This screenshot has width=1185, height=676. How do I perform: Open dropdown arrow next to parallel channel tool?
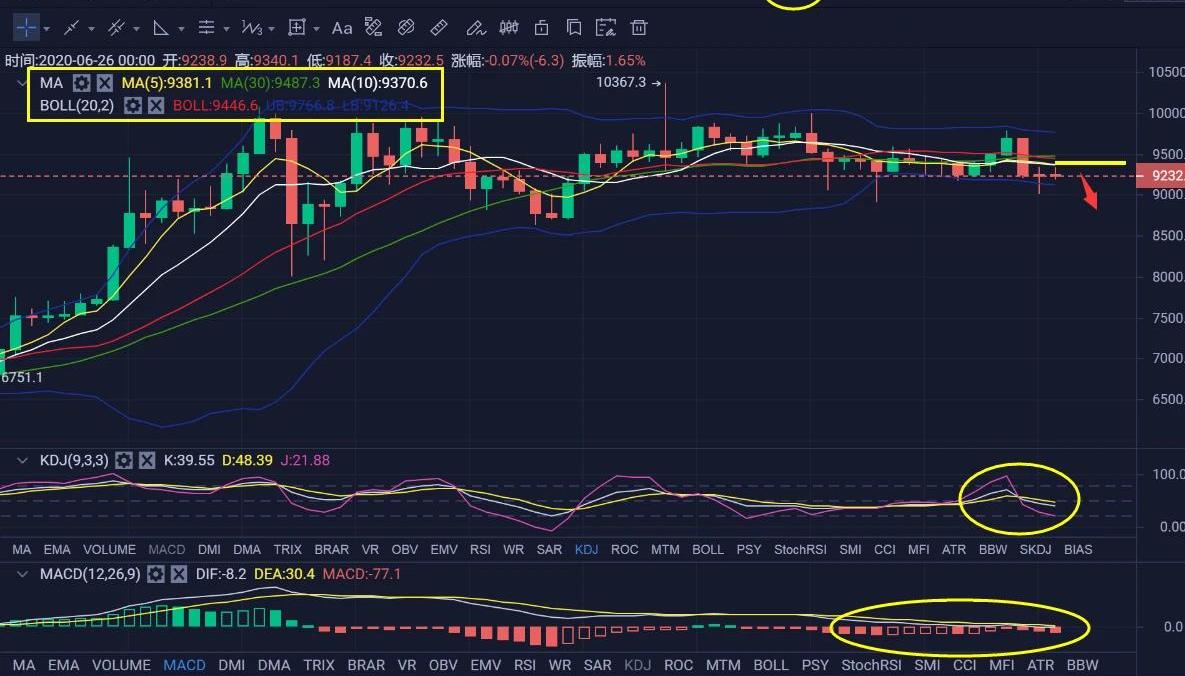(136, 29)
